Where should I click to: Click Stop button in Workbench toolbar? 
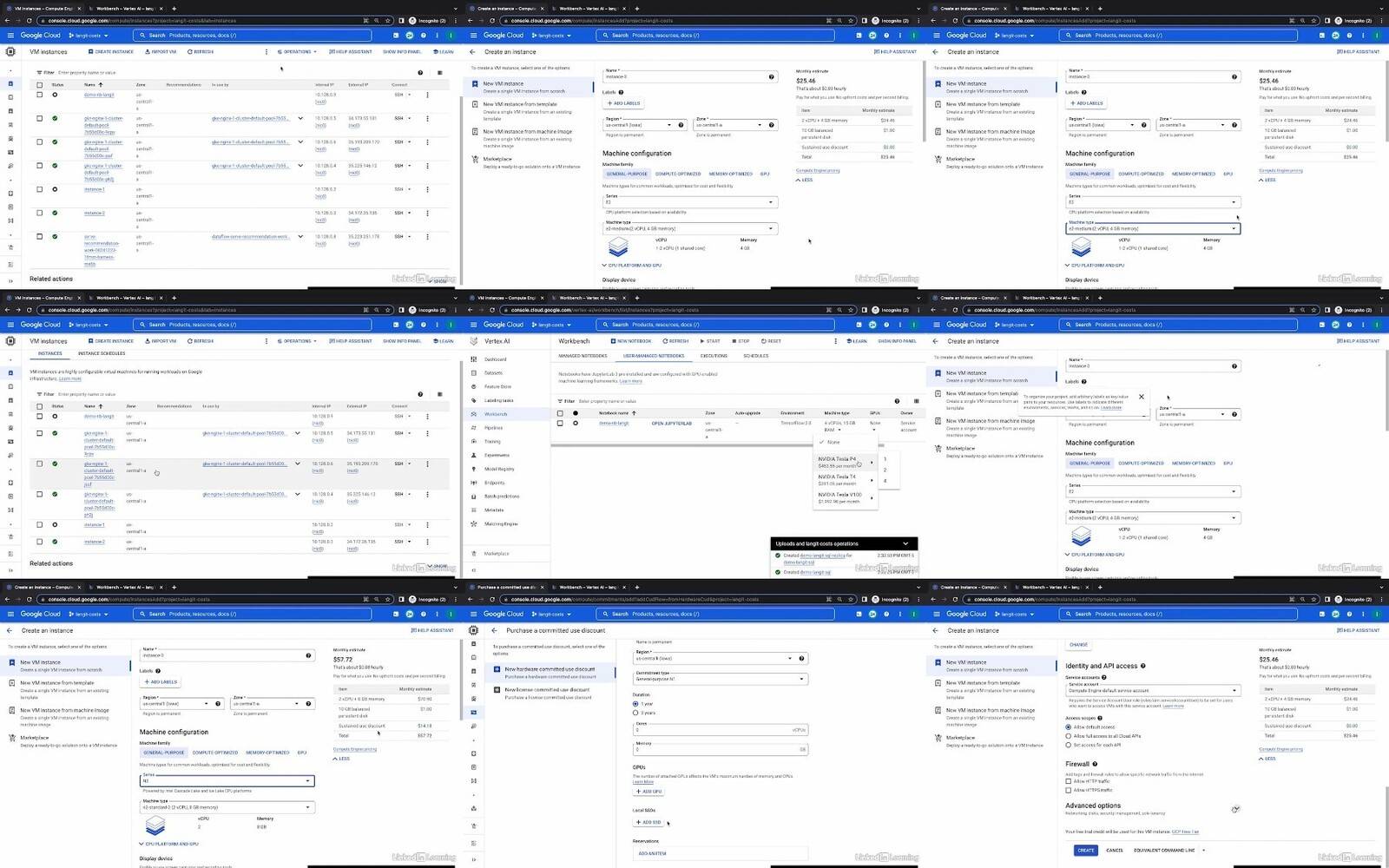tap(741, 341)
